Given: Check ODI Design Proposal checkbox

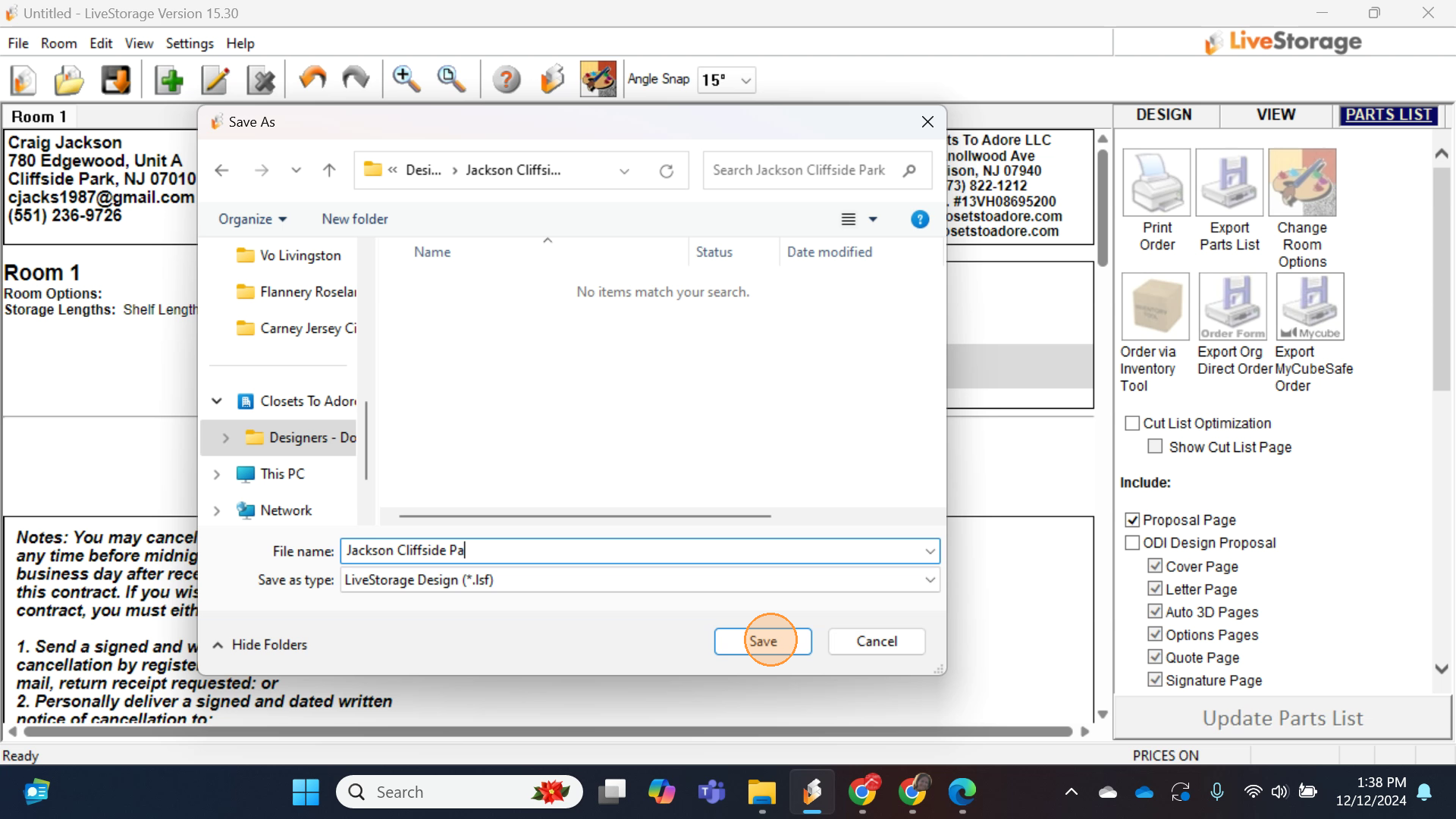Looking at the screenshot, I should point(1132,543).
